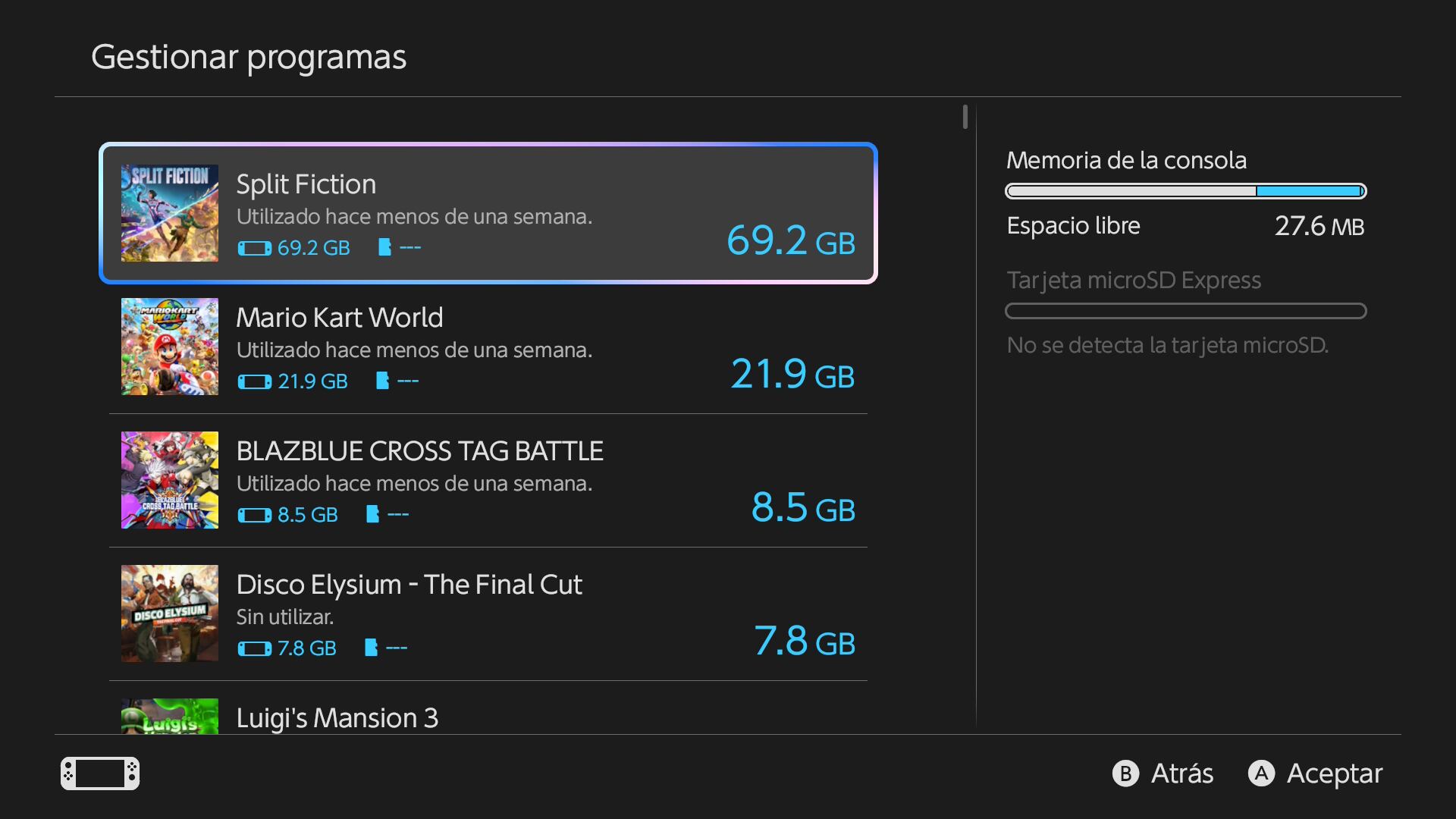The image size is (1456, 819).
Task: Select the Mario Kart World title entry
Action: click(339, 318)
